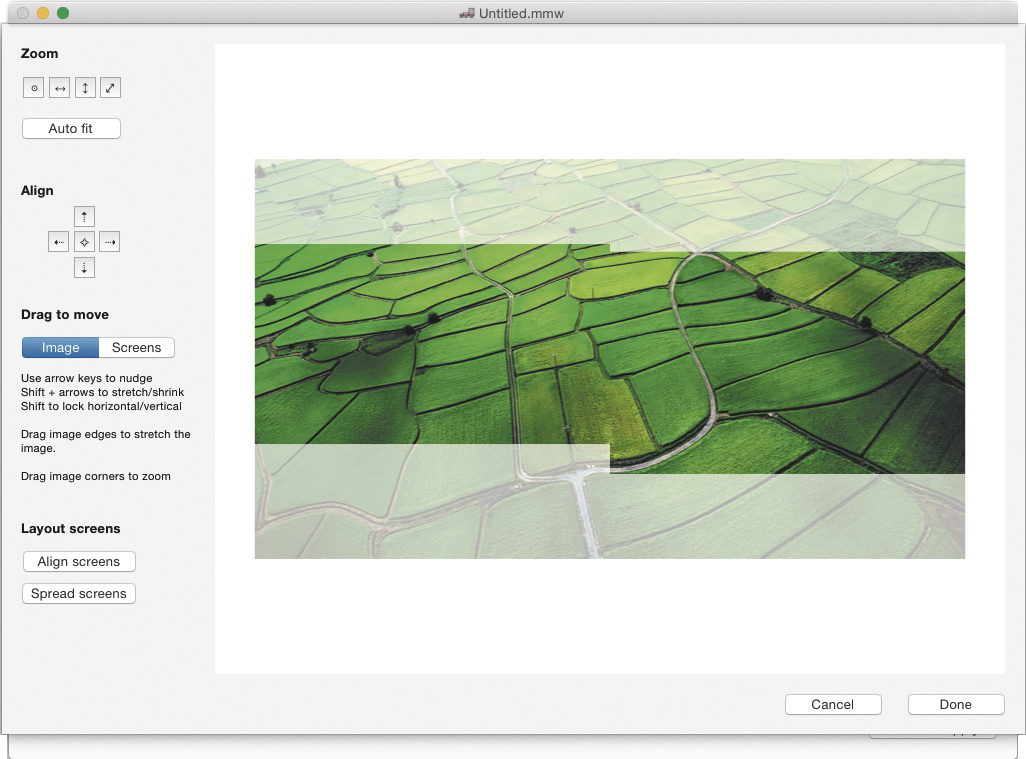Align image to the top with up arrow
The width and height of the screenshot is (1026, 759).
tap(85, 216)
